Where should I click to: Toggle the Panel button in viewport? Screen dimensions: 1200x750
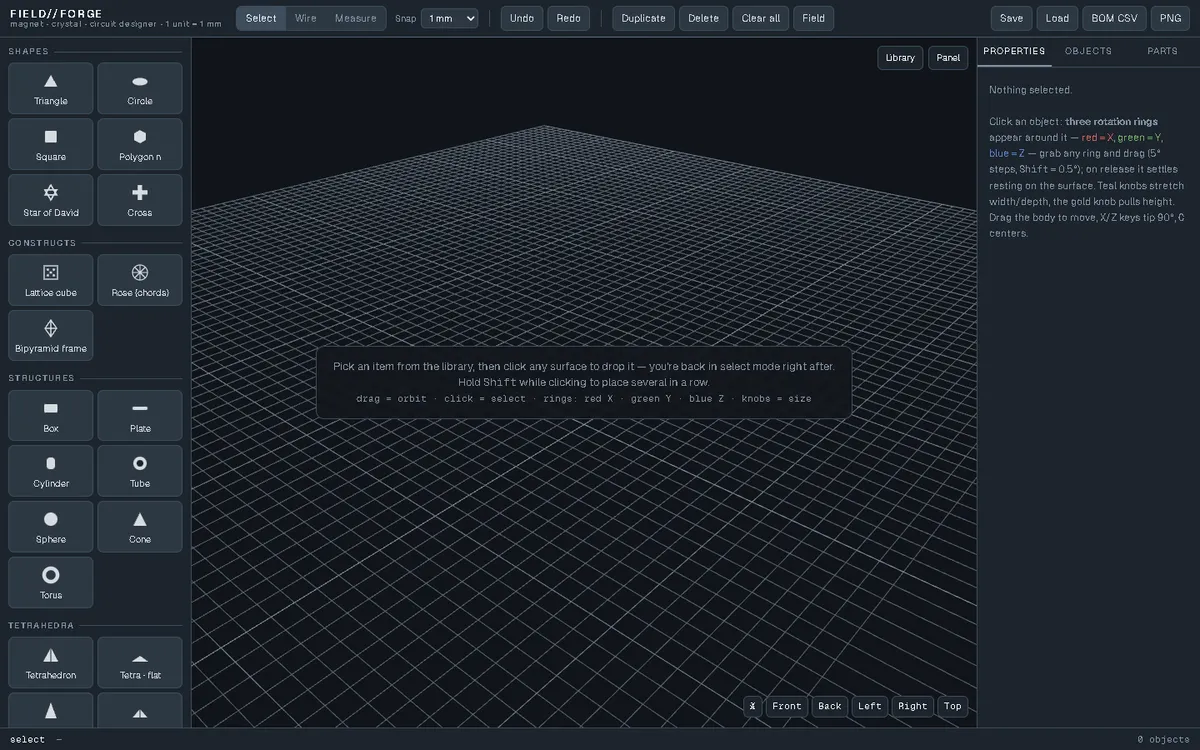point(948,58)
